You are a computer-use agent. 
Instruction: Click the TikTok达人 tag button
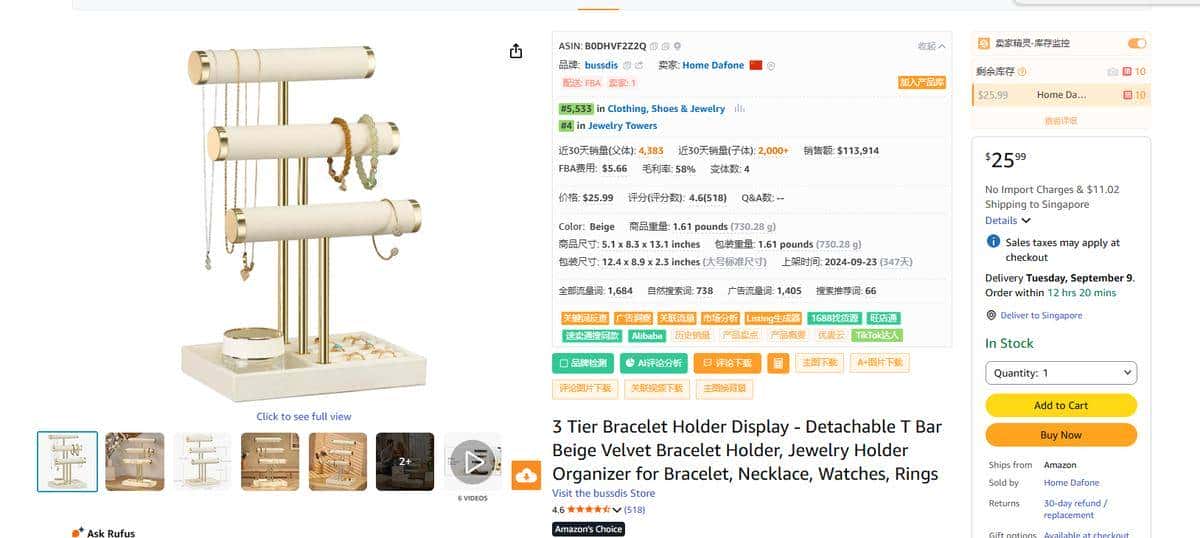point(876,336)
